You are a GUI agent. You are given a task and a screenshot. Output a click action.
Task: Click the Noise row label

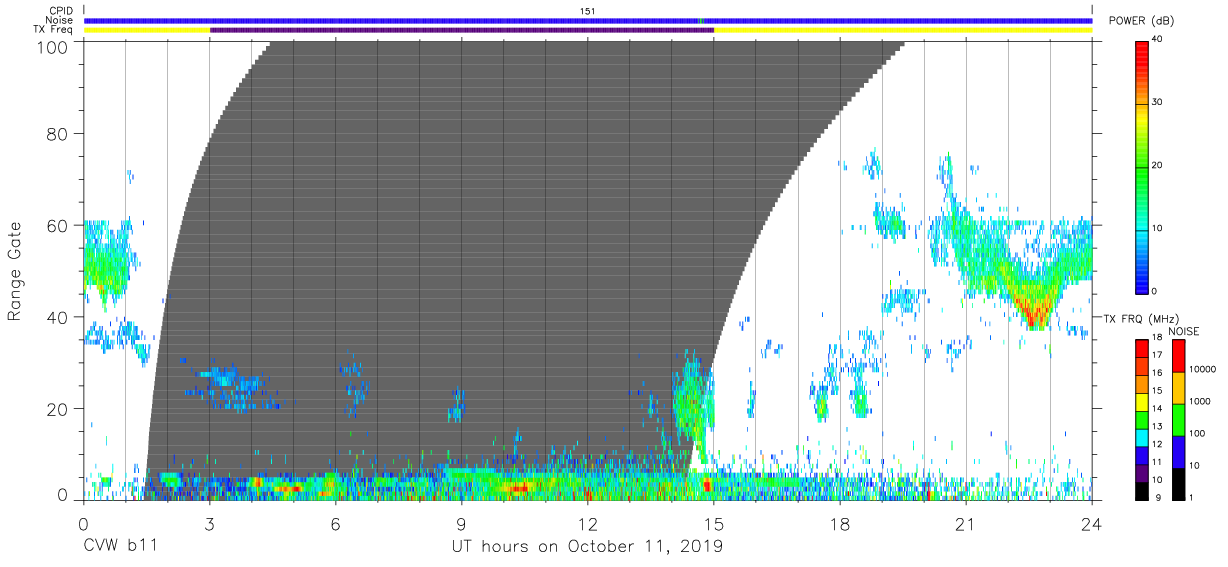point(60,20)
